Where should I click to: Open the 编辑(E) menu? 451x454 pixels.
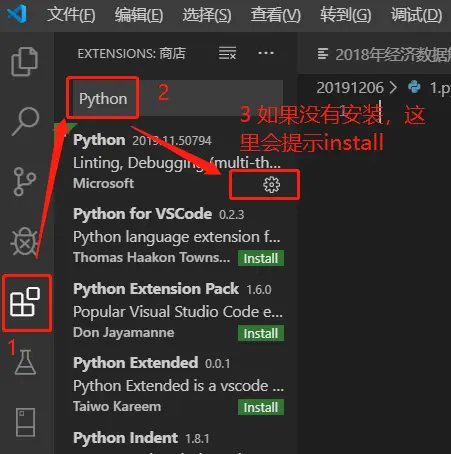click(x=139, y=15)
